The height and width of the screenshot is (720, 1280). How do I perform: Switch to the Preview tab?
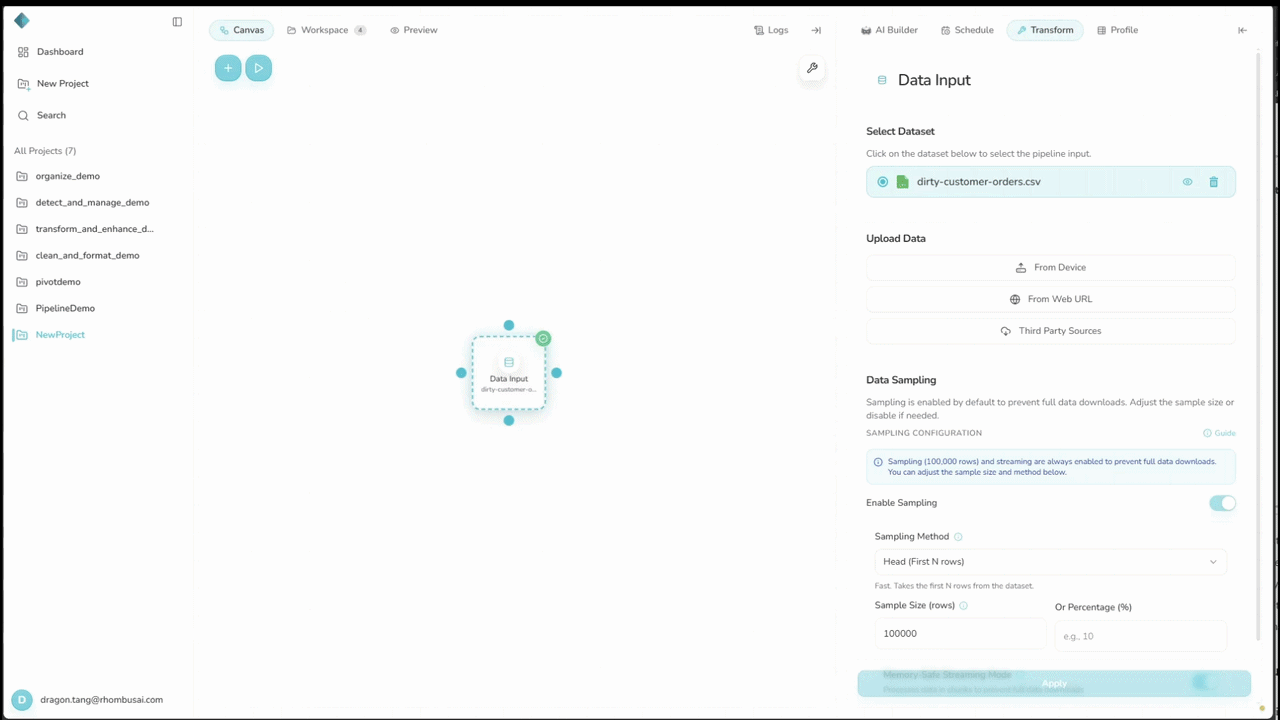414,30
